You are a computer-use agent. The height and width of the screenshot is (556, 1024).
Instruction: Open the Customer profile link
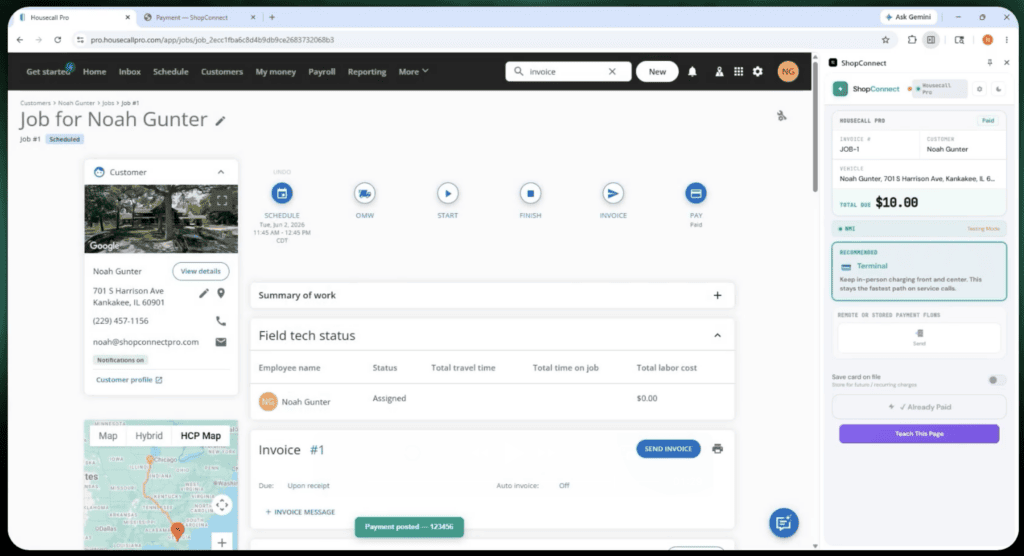pos(129,380)
